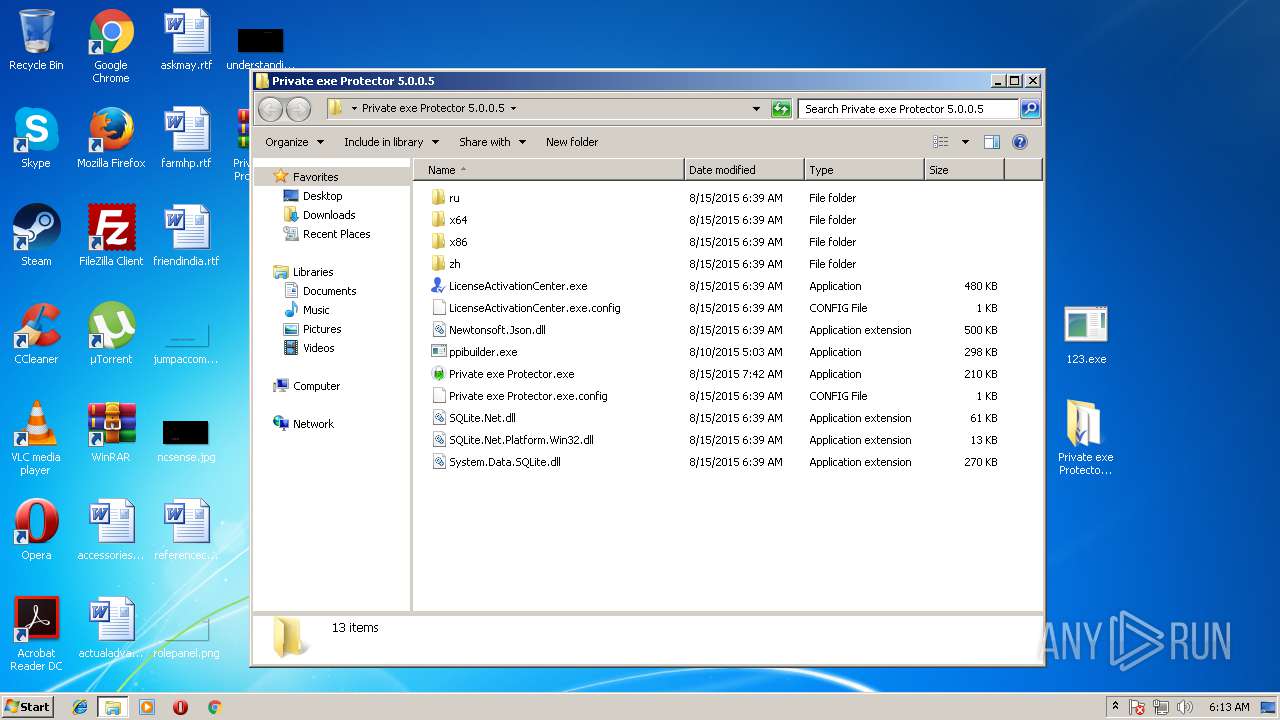Open the Videos library
1280x720 pixels.
[319, 348]
